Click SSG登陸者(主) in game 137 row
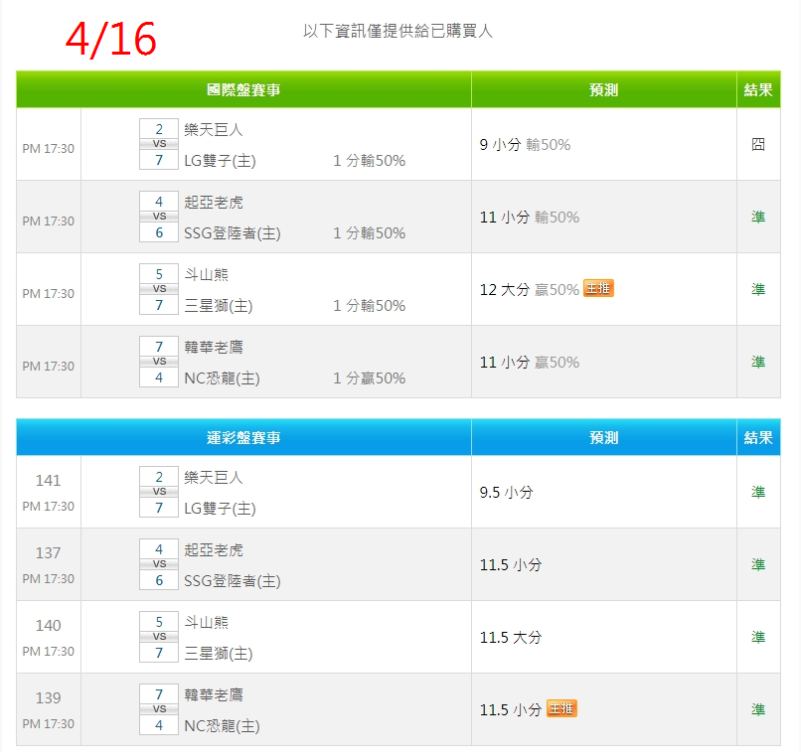Image resolution: width=801 pixels, height=752 pixels. pyautogui.click(x=232, y=581)
